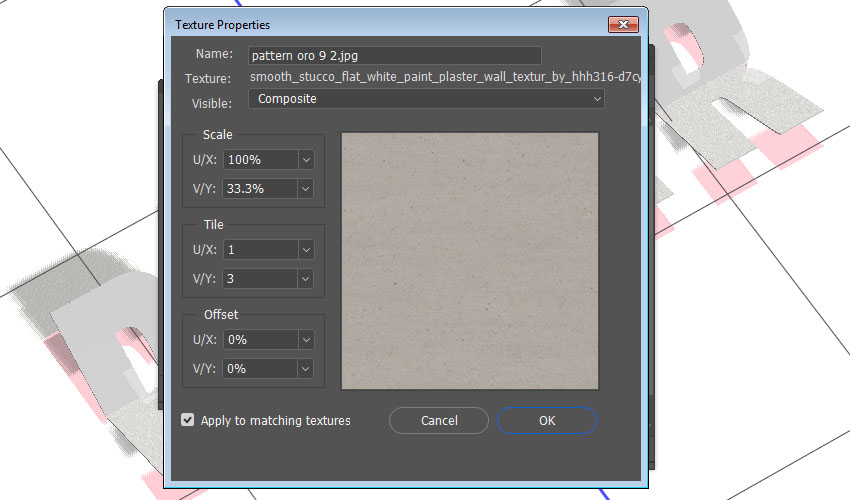
Task: Edit the Name field 'pattern oro 9 2.jpg'
Action: tap(395, 55)
